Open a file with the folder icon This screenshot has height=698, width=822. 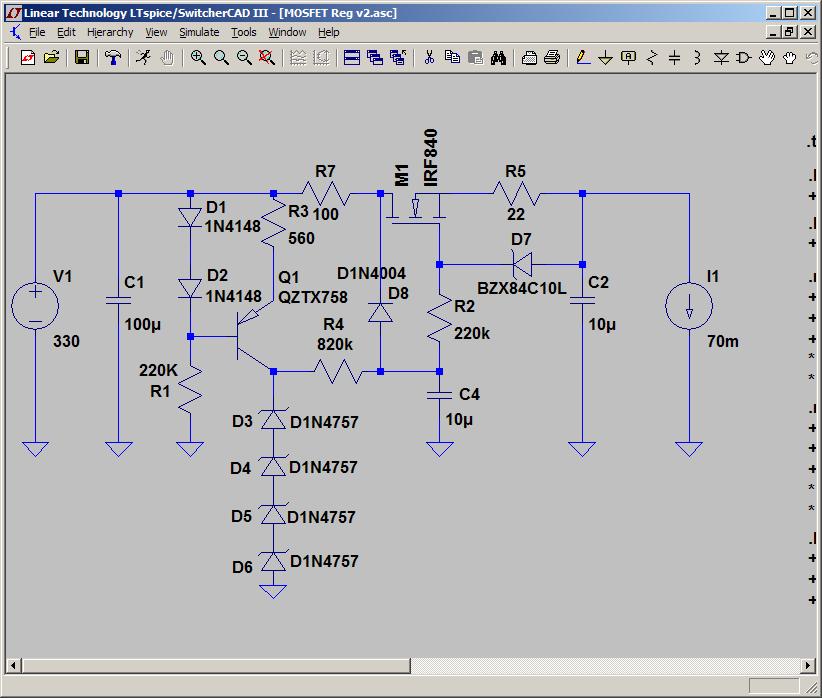click(51, 57)
